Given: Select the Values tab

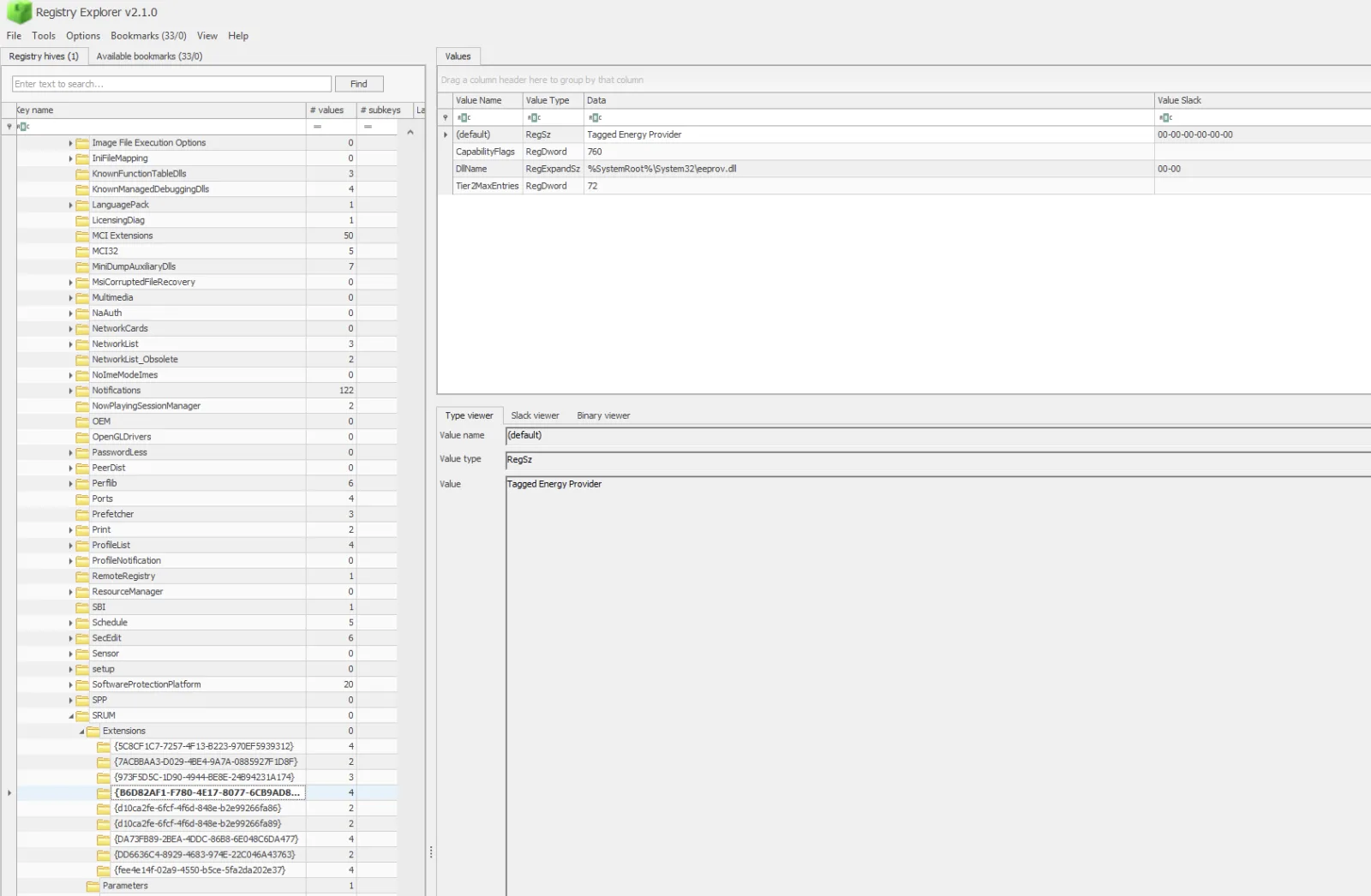Looking at the screenshot, I should click(x=458, y=57).
